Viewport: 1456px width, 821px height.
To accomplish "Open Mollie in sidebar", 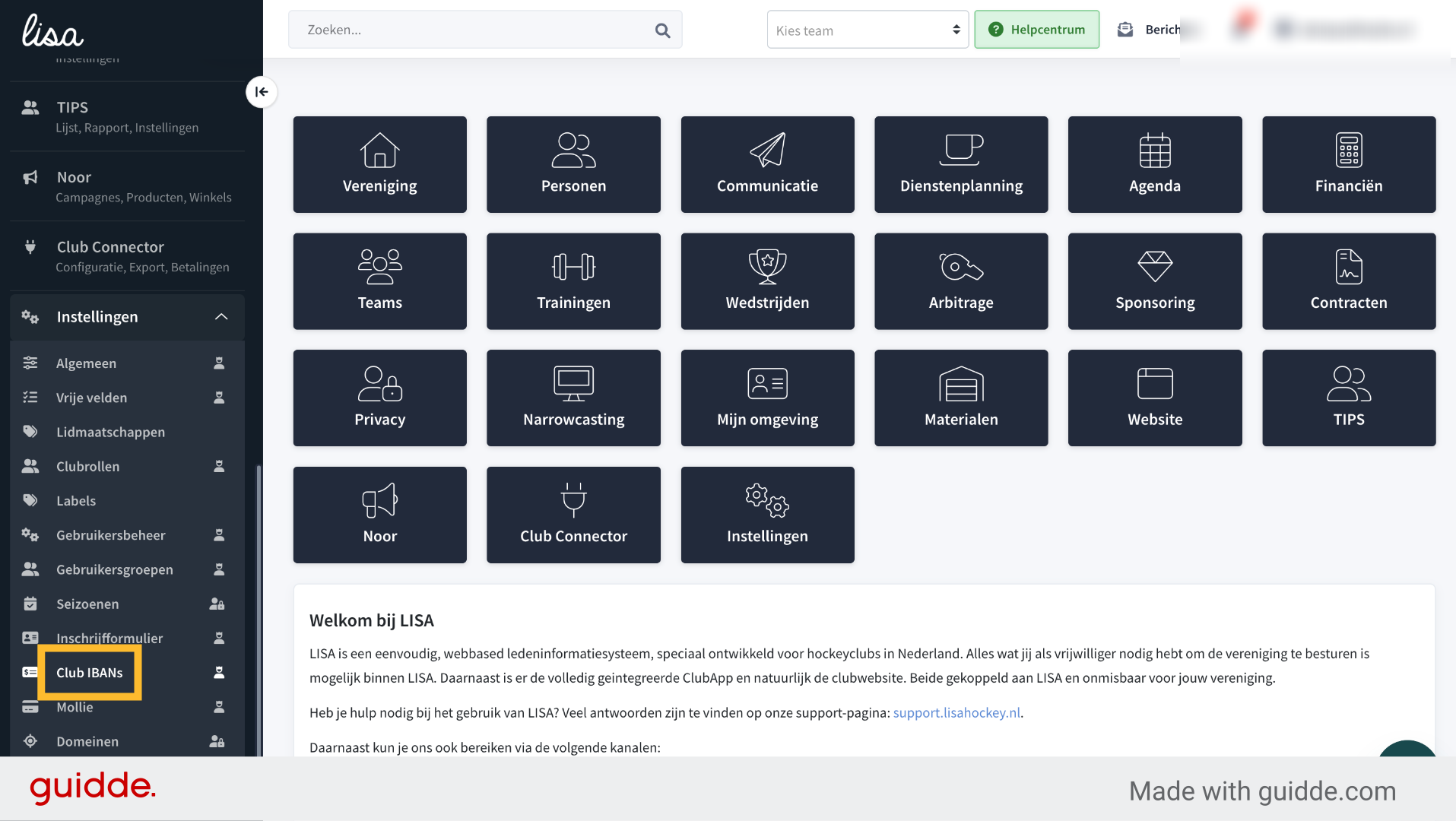I will 128,707.
